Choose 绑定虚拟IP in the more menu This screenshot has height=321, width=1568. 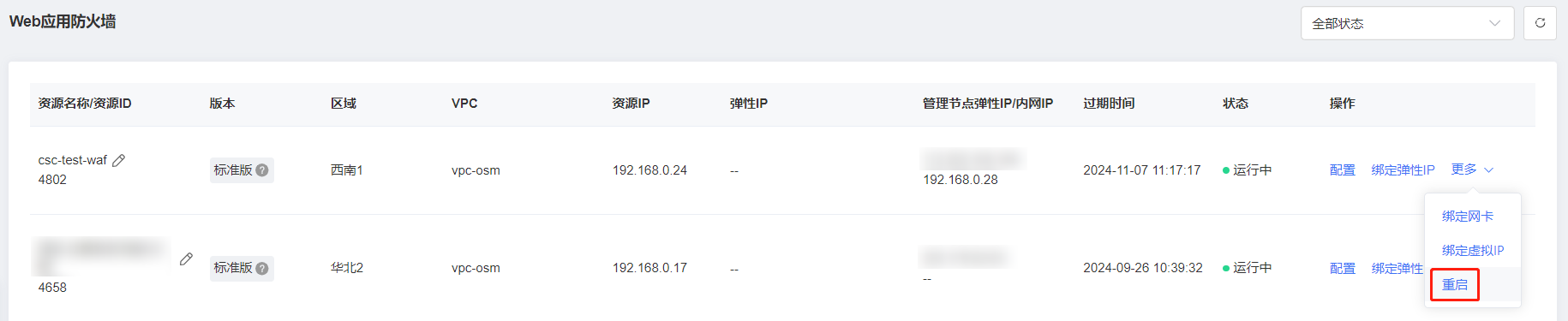click(1472, 251)
